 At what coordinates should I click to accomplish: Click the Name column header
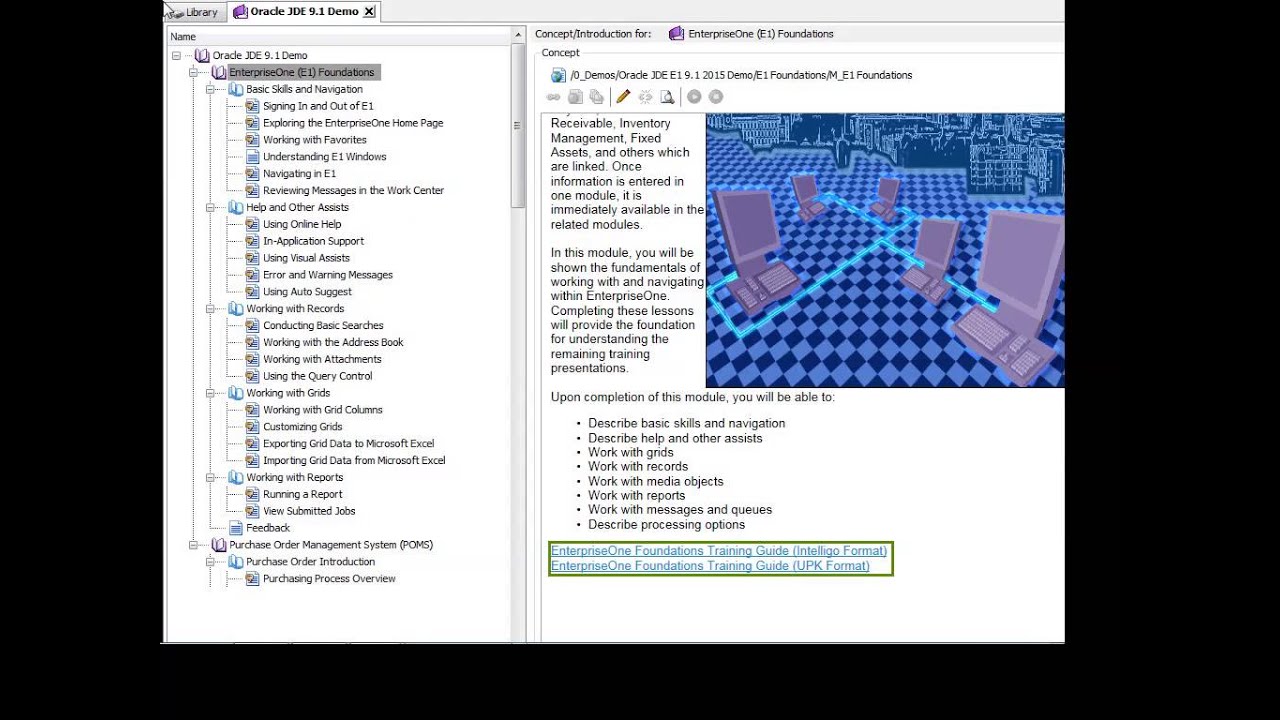pos(339,37)
